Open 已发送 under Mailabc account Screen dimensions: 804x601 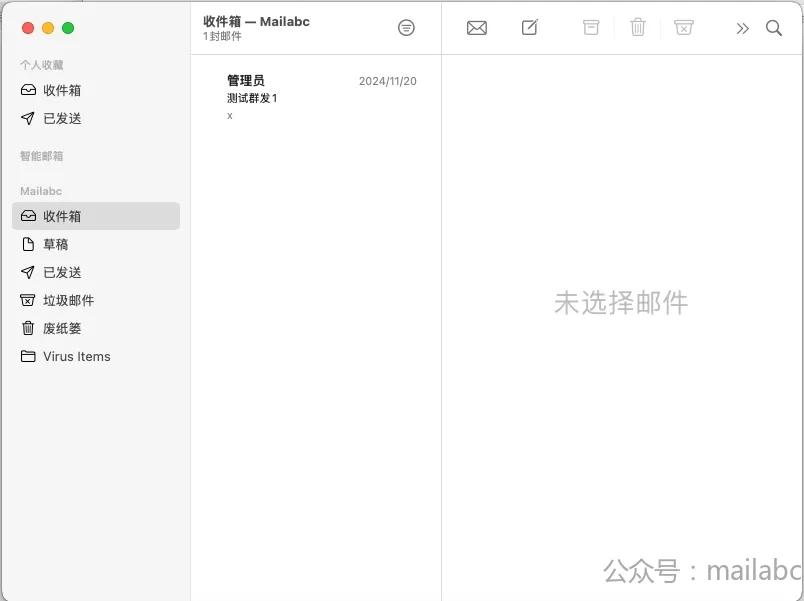pyautogui.click(x=96, y=272)
